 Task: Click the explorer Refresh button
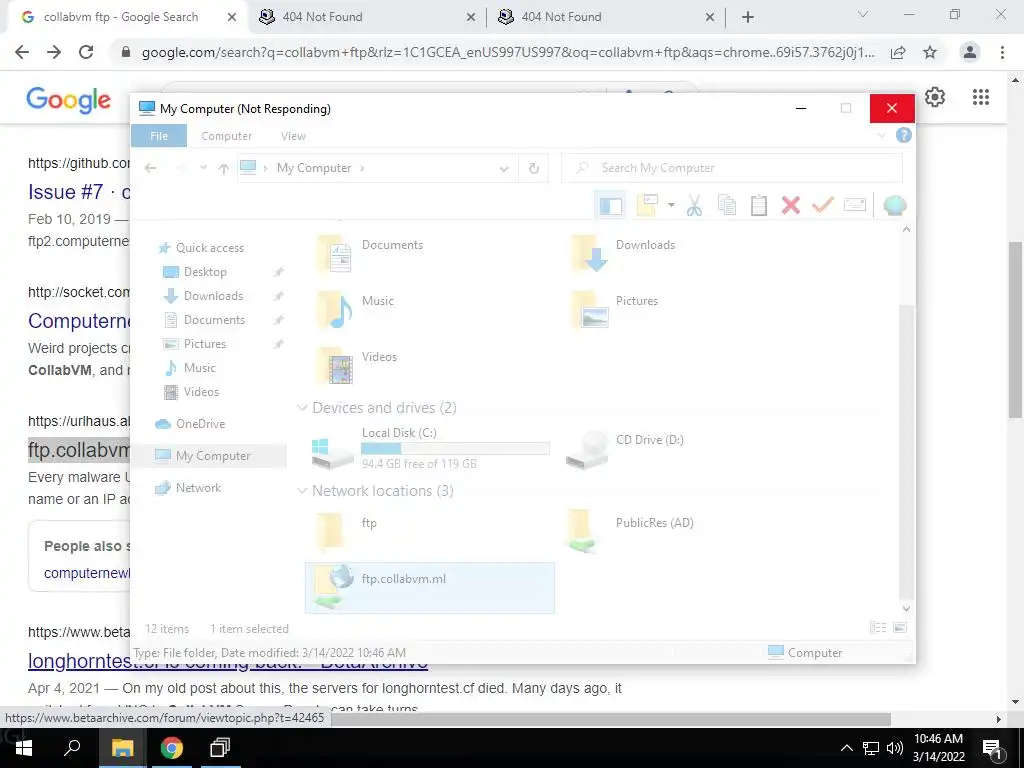[x=534, y=168]
